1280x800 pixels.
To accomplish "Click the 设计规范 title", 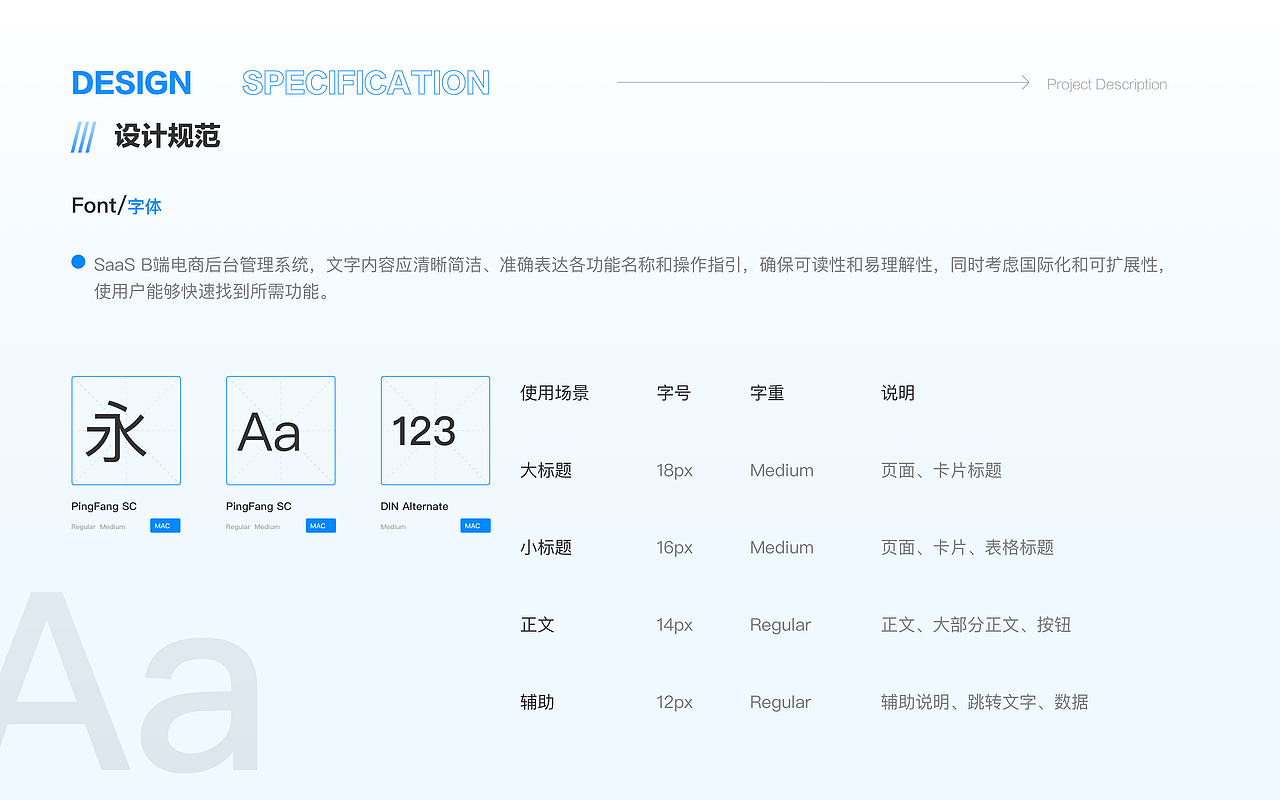I will point(167,136).
